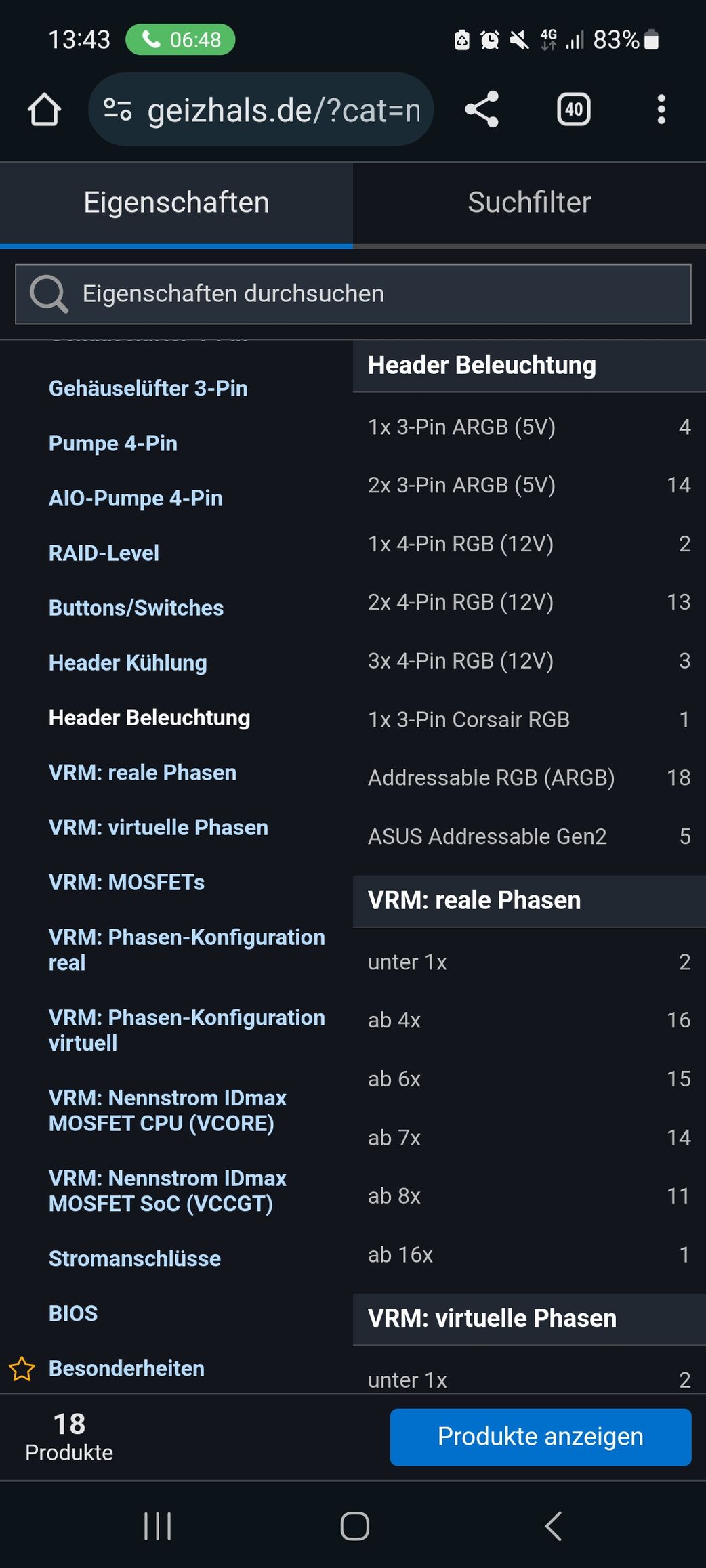Jump to VRM: MOSFETs property
Viewport: 706px width, 1568px height.
tap(127, 883)
